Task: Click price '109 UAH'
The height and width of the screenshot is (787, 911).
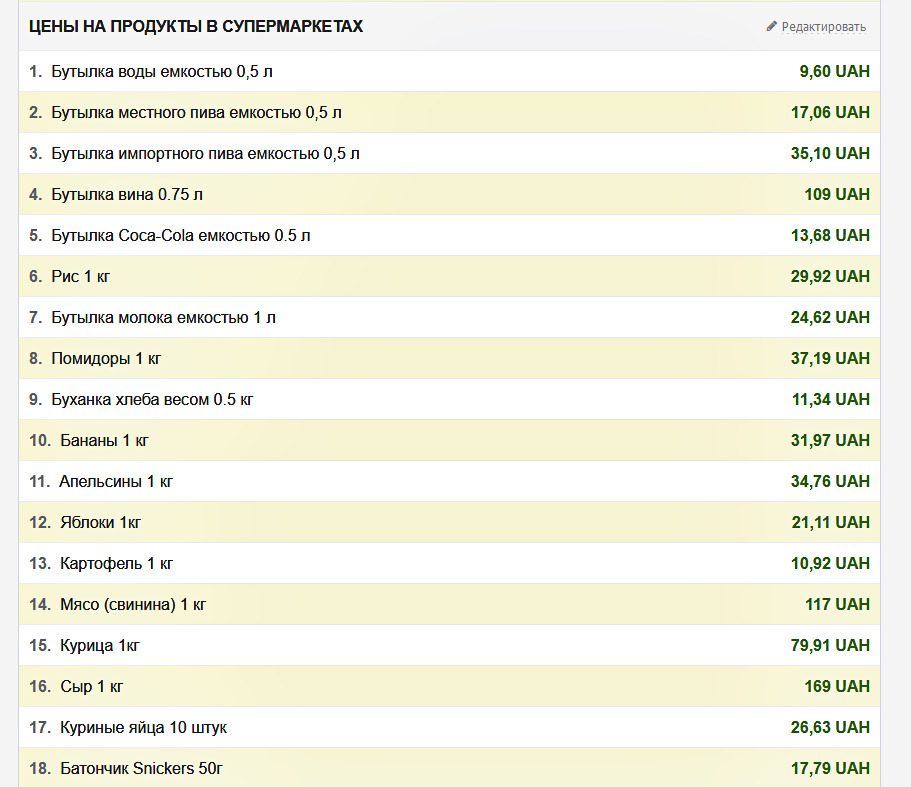Action: [x=837, y=194]
